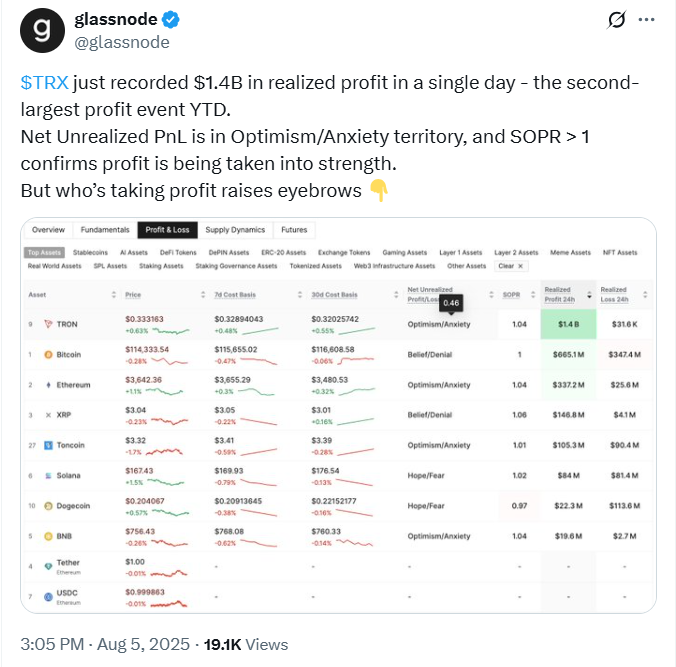
Task: Click the blue verified badge
Action: coord(172,20)
